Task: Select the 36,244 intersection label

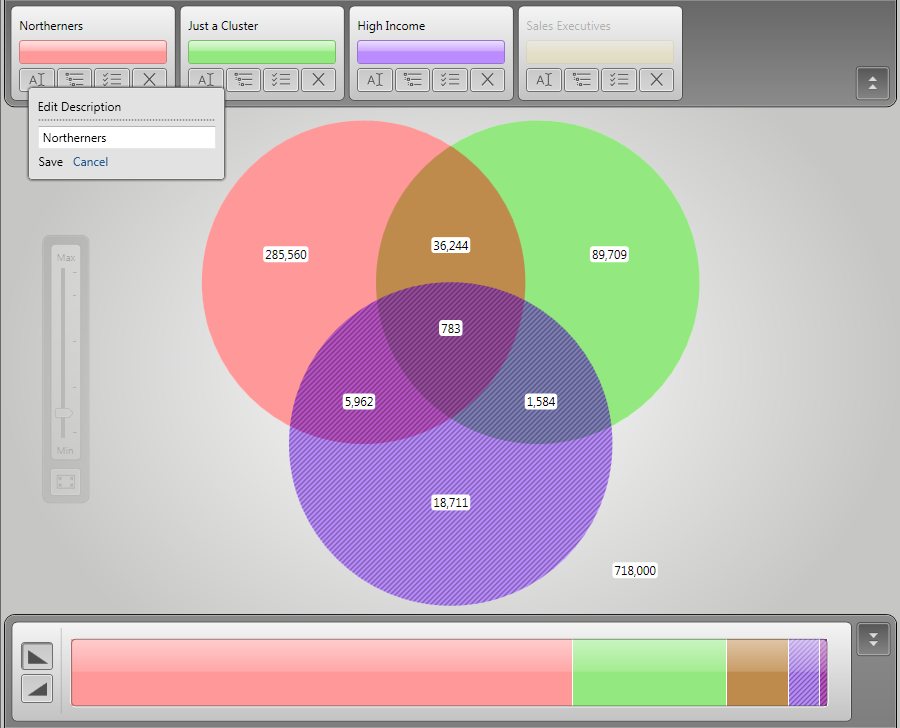Action: (451, 246)
